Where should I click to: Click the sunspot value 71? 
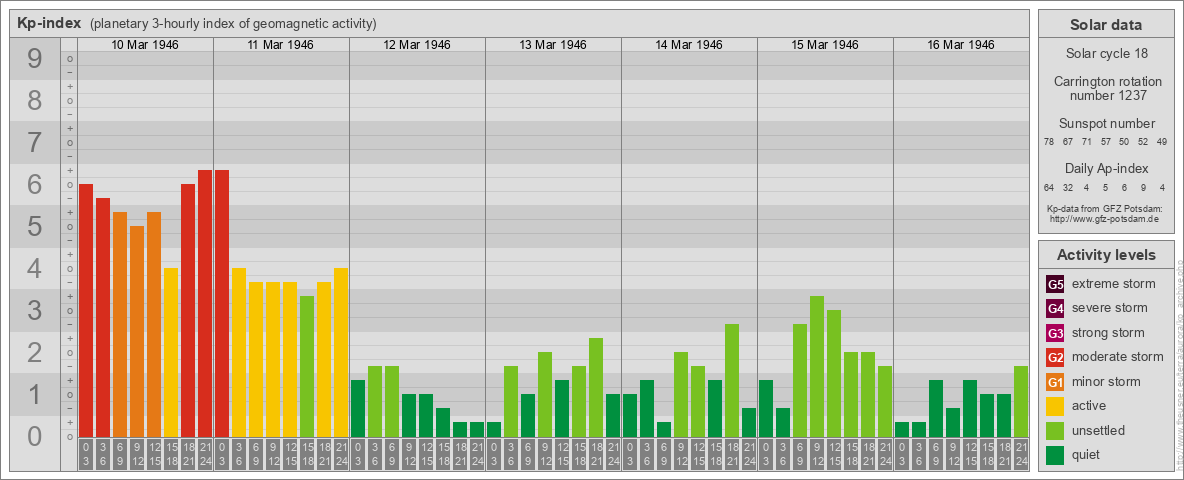tap(1087, 142)
